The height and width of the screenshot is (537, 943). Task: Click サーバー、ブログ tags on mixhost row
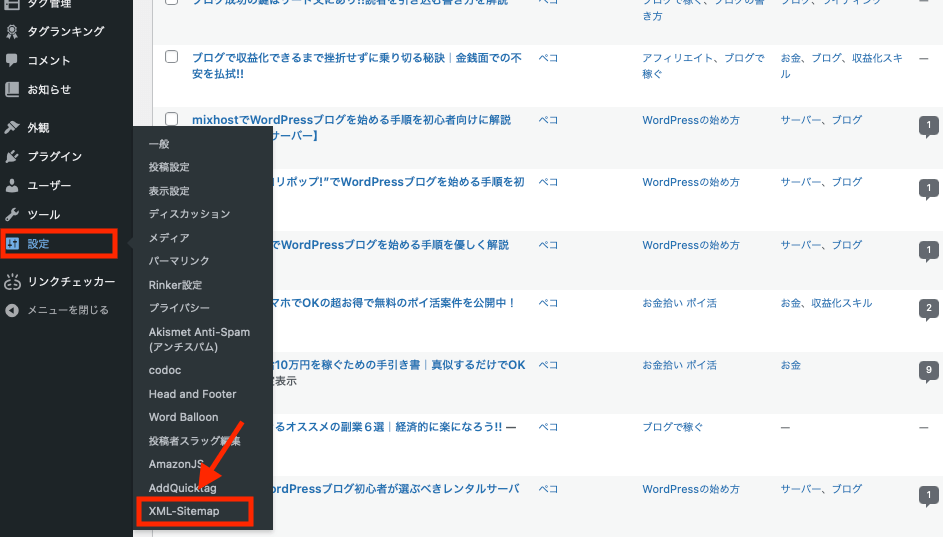click(821, 120)
